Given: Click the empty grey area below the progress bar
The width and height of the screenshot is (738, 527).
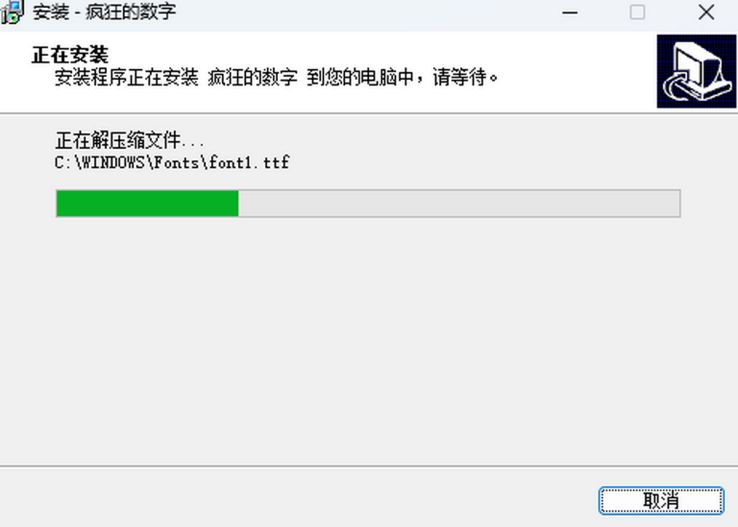Looking at the screenshot, I should pyautogui.click(x=369, y=339).
